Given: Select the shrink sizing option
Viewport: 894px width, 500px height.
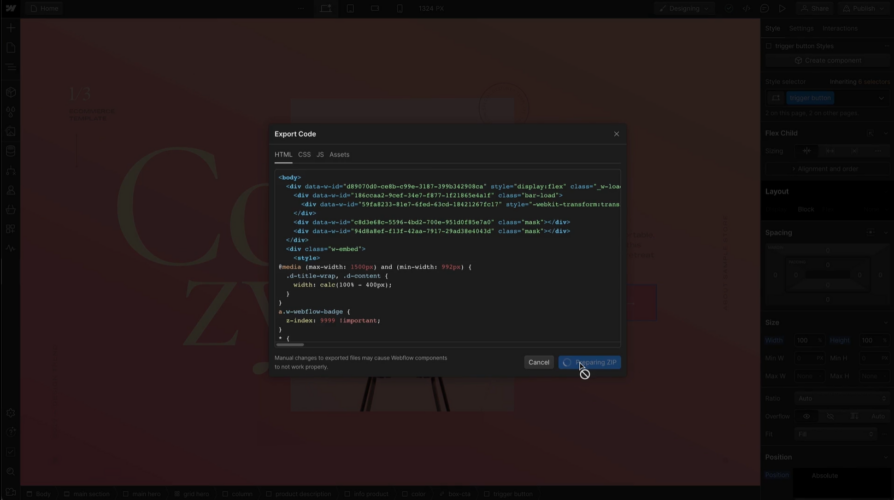Looking at the screenshot, I should pyautogui.click(x=806, y=151).
